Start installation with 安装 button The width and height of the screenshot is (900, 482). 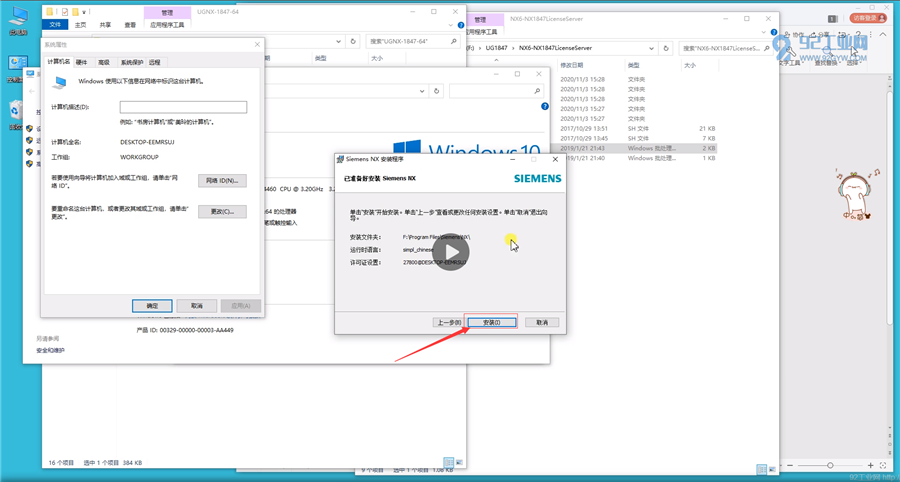492,322
